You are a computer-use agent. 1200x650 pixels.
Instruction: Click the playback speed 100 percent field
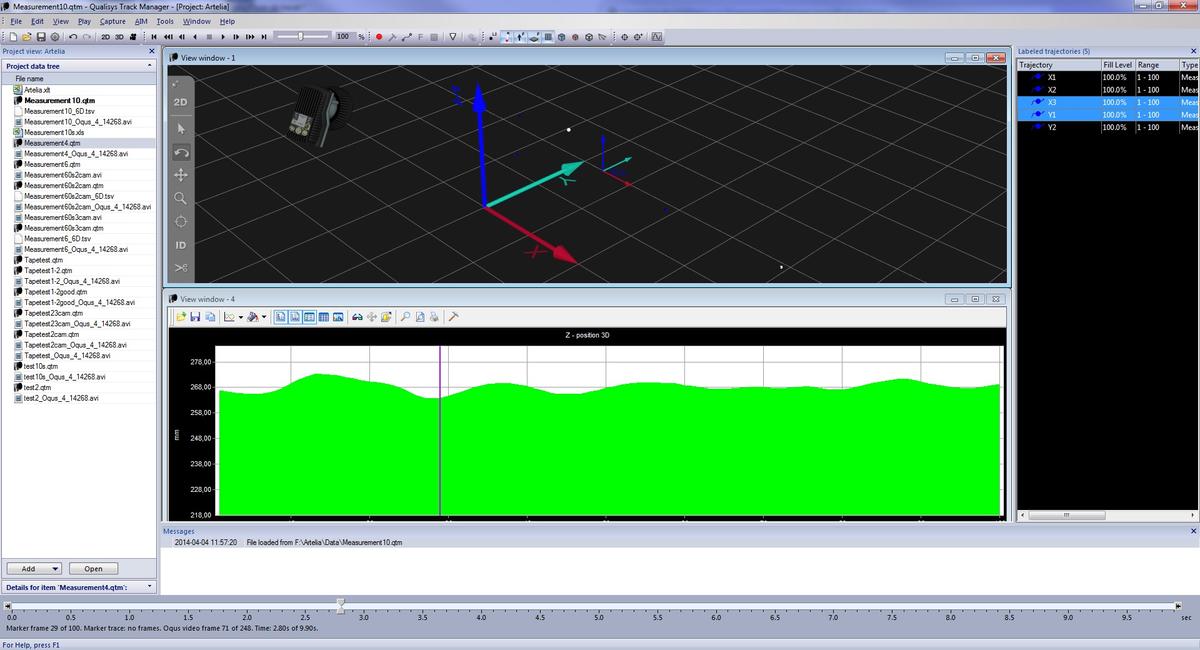(343, 37)
